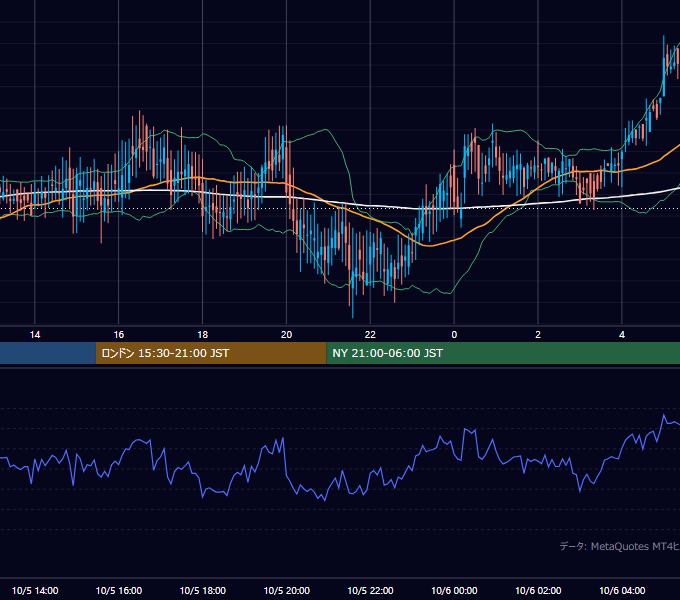The height and width of the screenshot is (600, 680).
Task: Click the hour label 4 on time axis
Action: pyautogui.click(x=622, y=335)
